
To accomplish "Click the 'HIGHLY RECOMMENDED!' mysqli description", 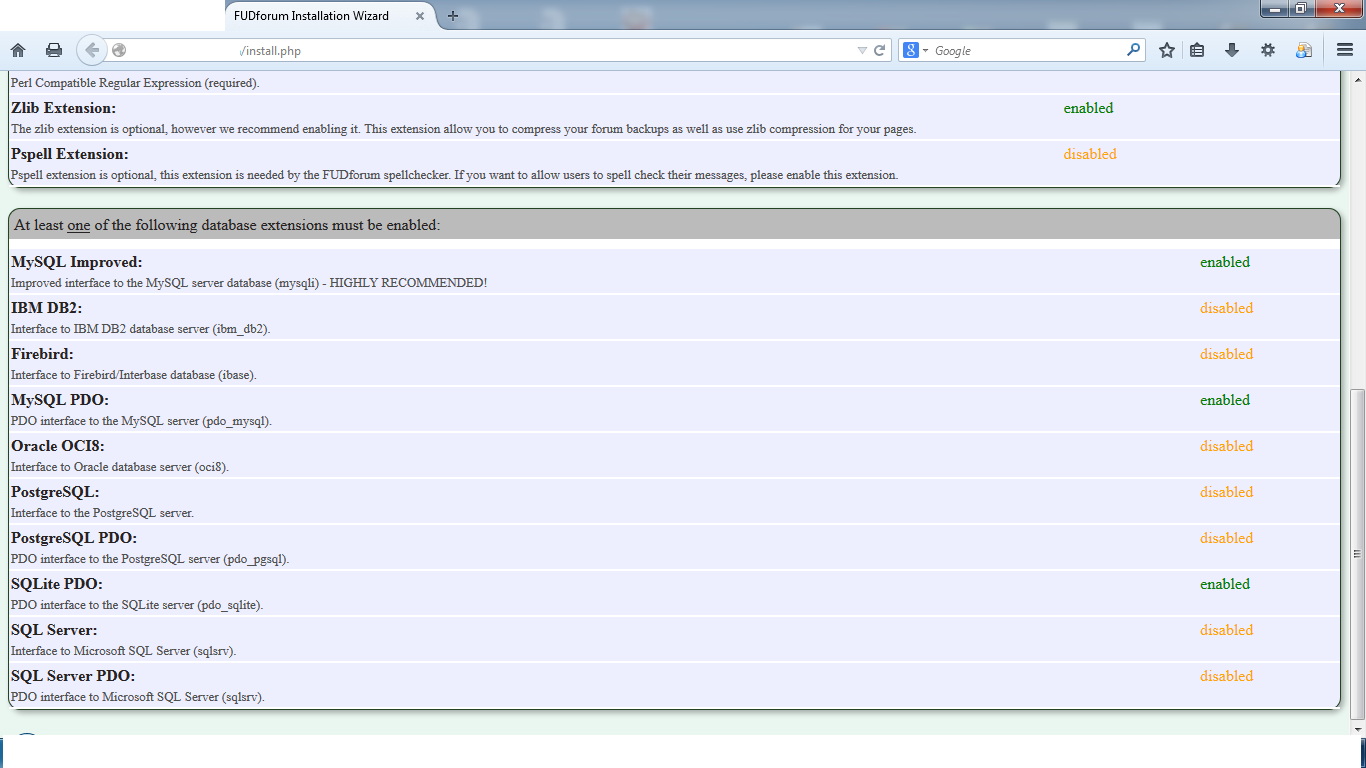I will 249,283.
